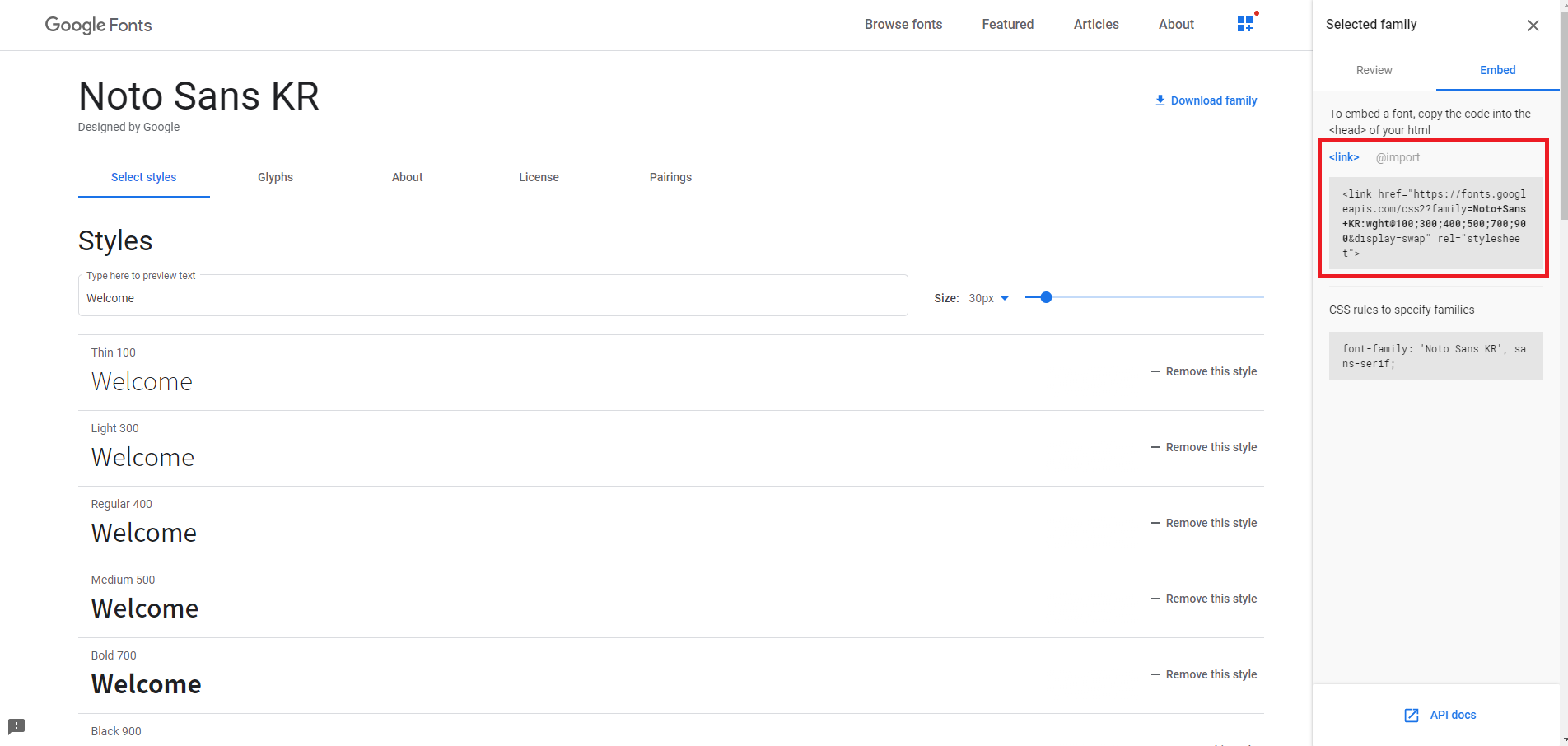The image size is (1568, 746).
Task: Open the API docs link
Action: [x=1453, y=715]
